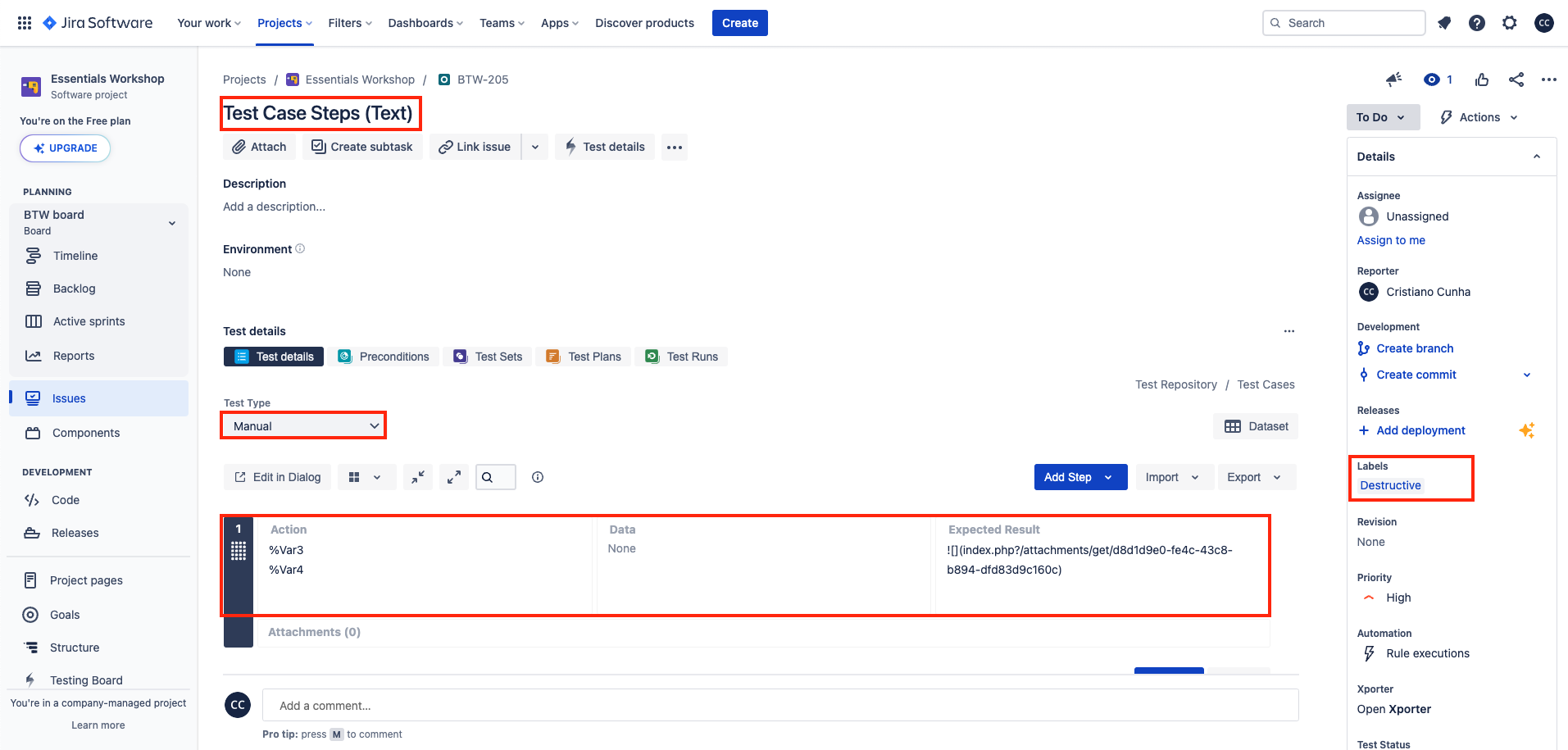The width and height of the screenshot is (1568, 750).
Task: Click the UPGRADE button
Action: click(x=65, y=148)
